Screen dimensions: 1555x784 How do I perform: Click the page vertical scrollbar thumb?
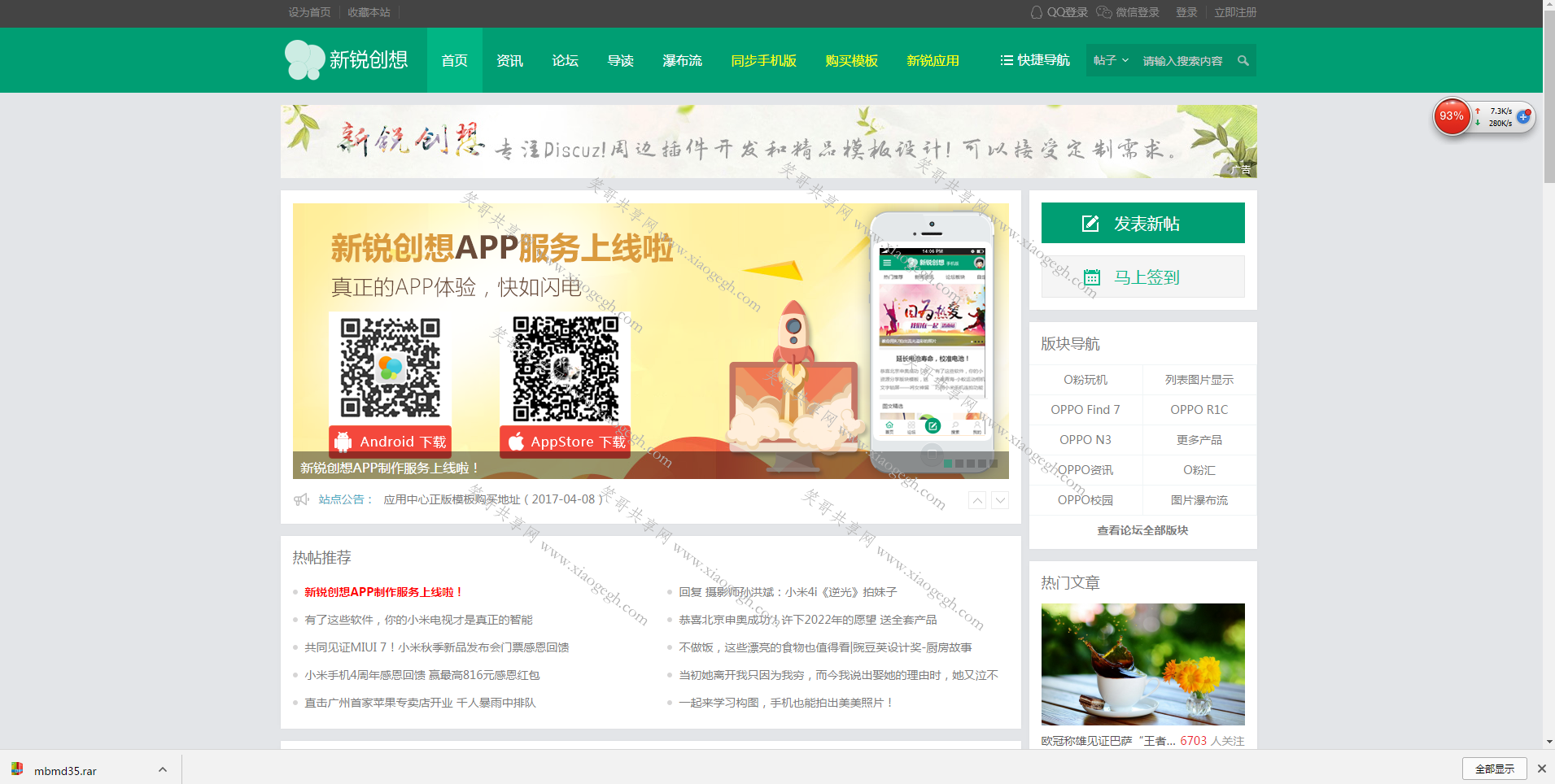(x=1548, y=98)
